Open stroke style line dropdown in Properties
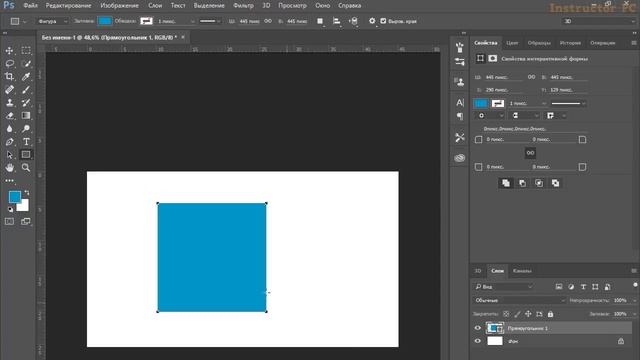Viewport: 640px width, 360px height. pyautogui.click(x=568, y=103)
